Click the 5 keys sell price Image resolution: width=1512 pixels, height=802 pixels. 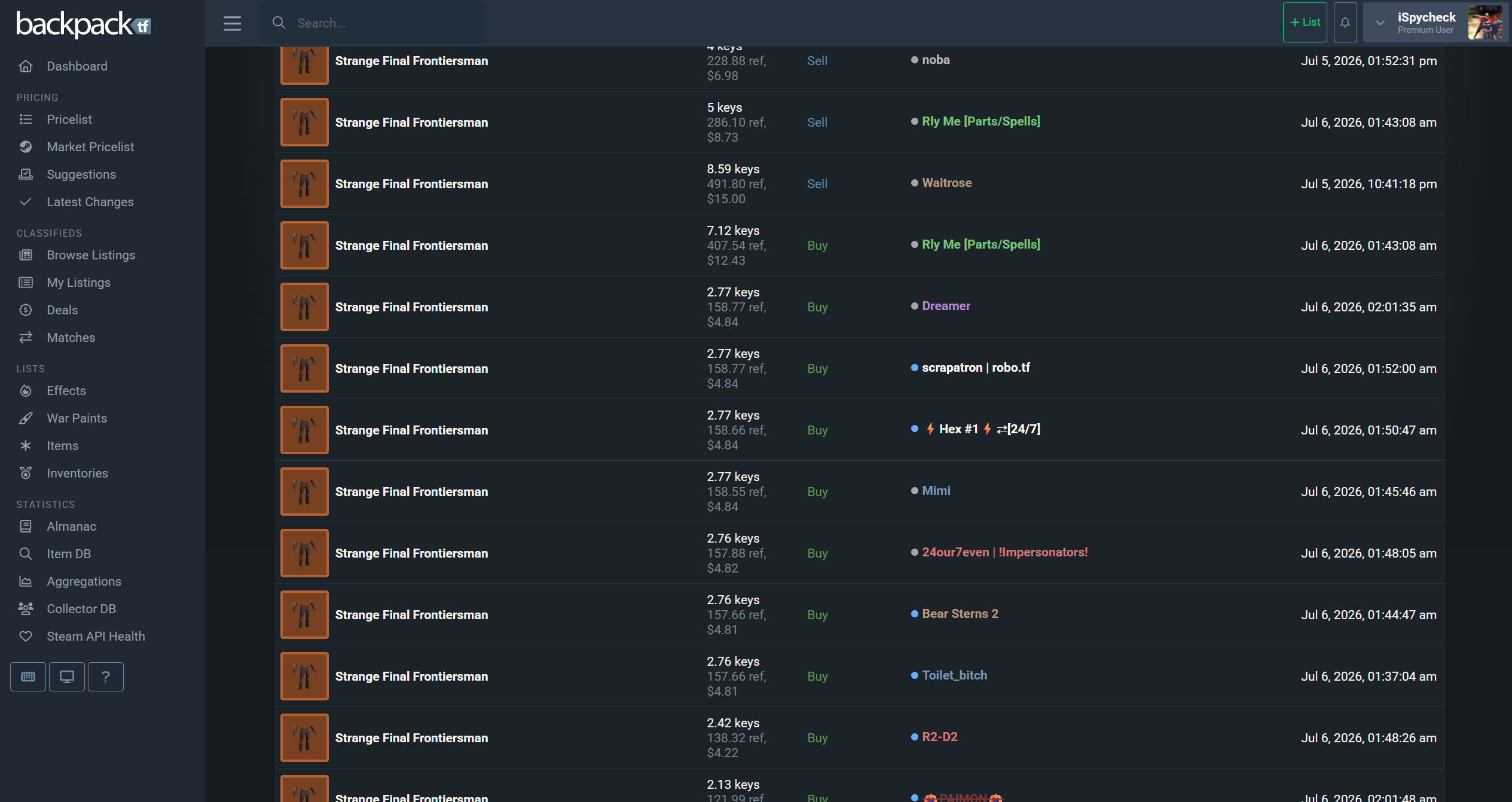point(725,108)
